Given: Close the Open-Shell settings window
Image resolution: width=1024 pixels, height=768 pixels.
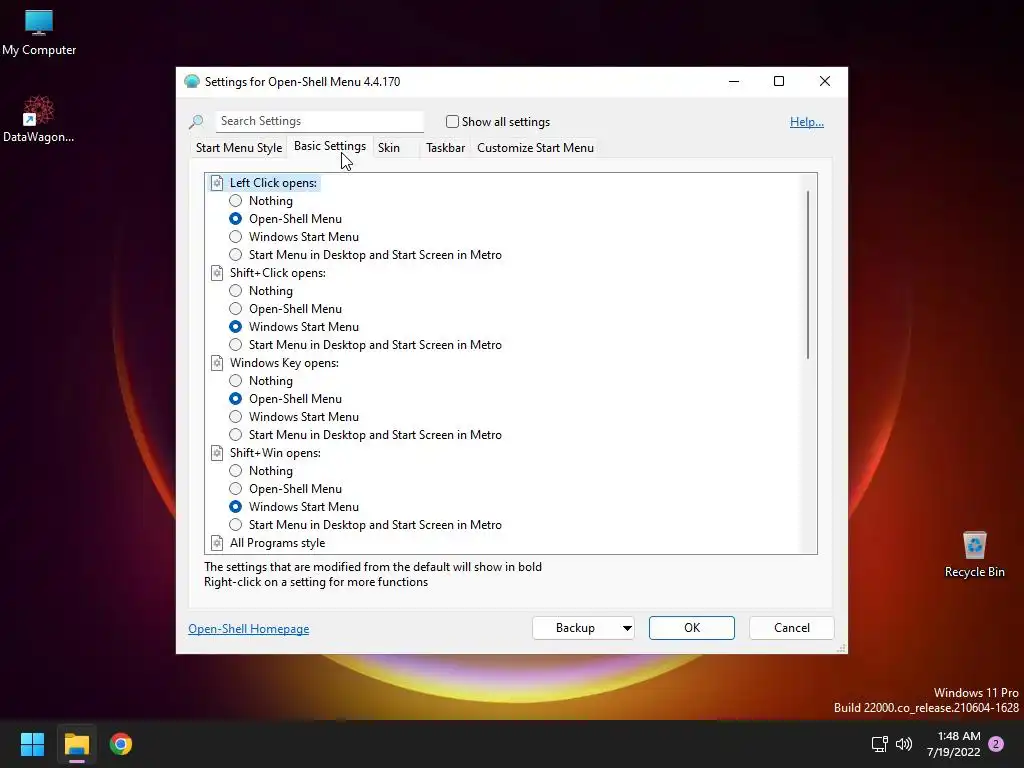Looking at the screenshot, I should [x=825, y=82].
